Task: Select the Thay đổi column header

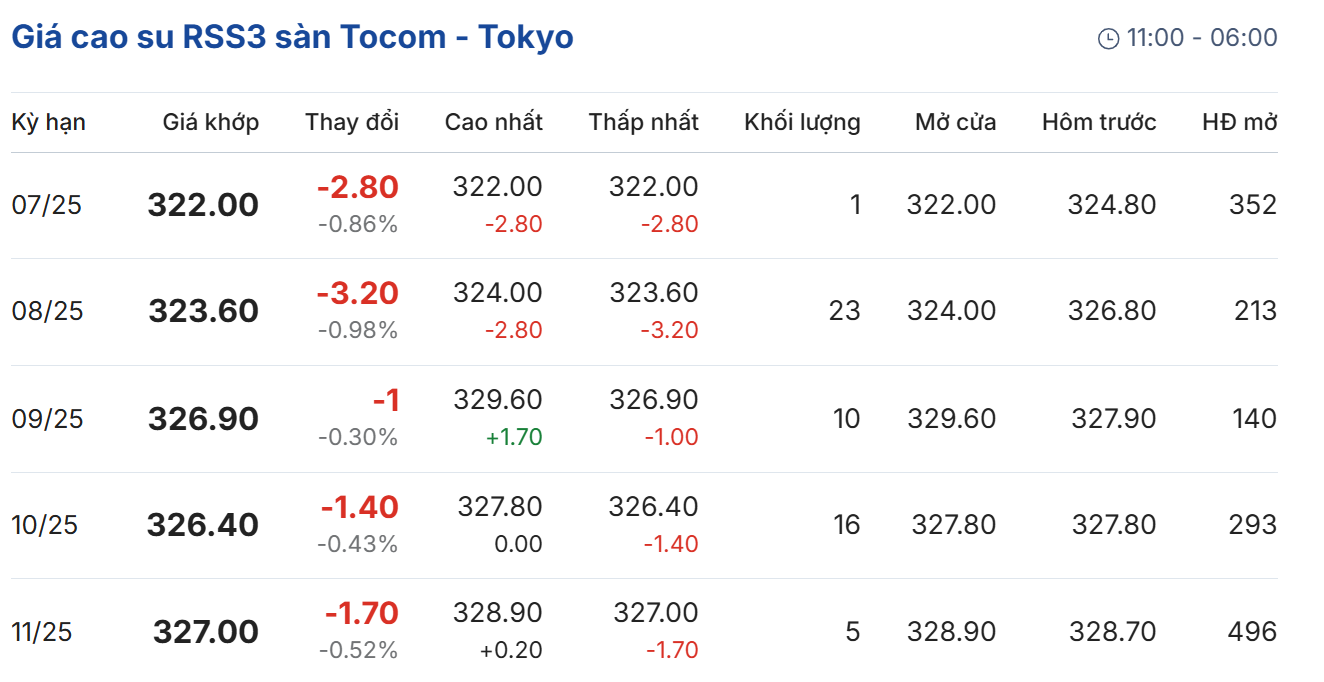Action: click(x=352, y=122)
